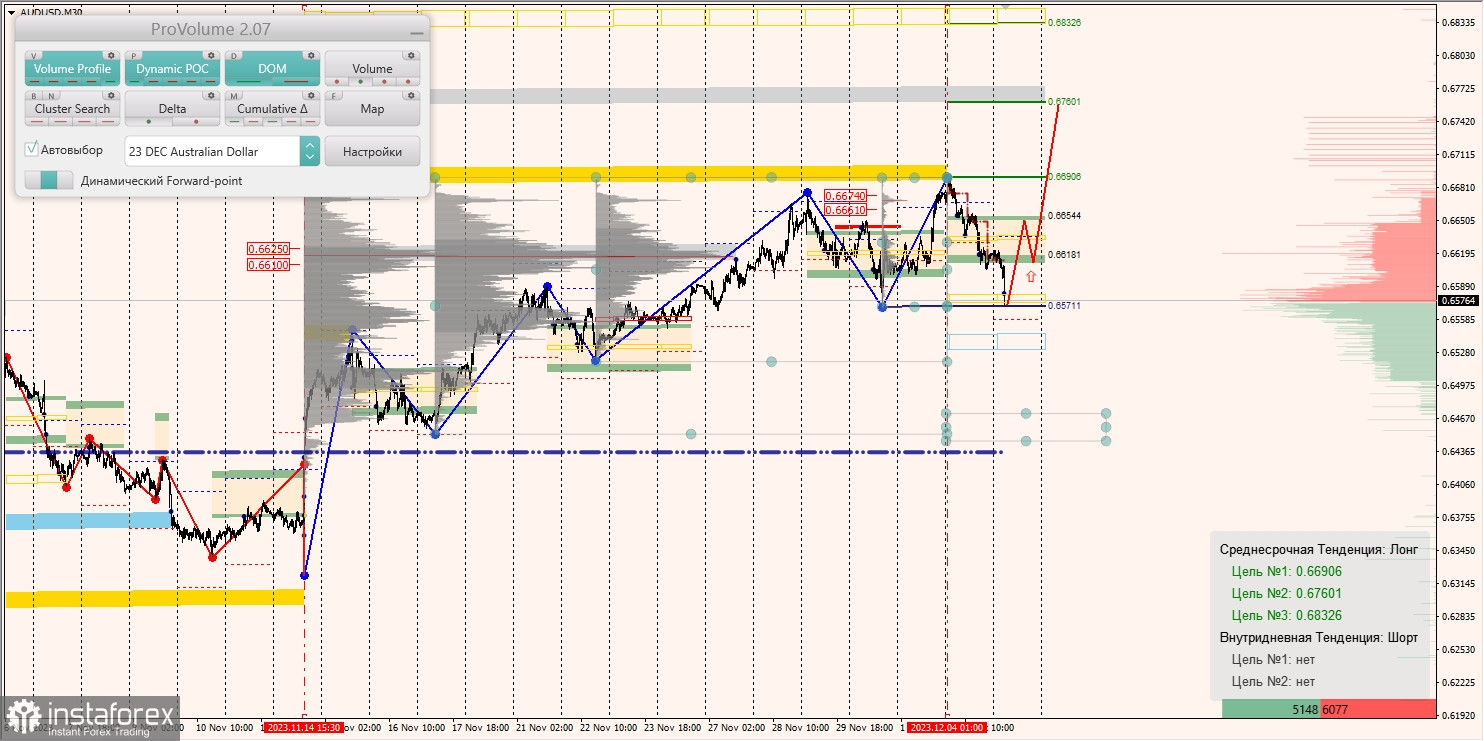Toggle green line option under Volume Profile

pos(110,82)
